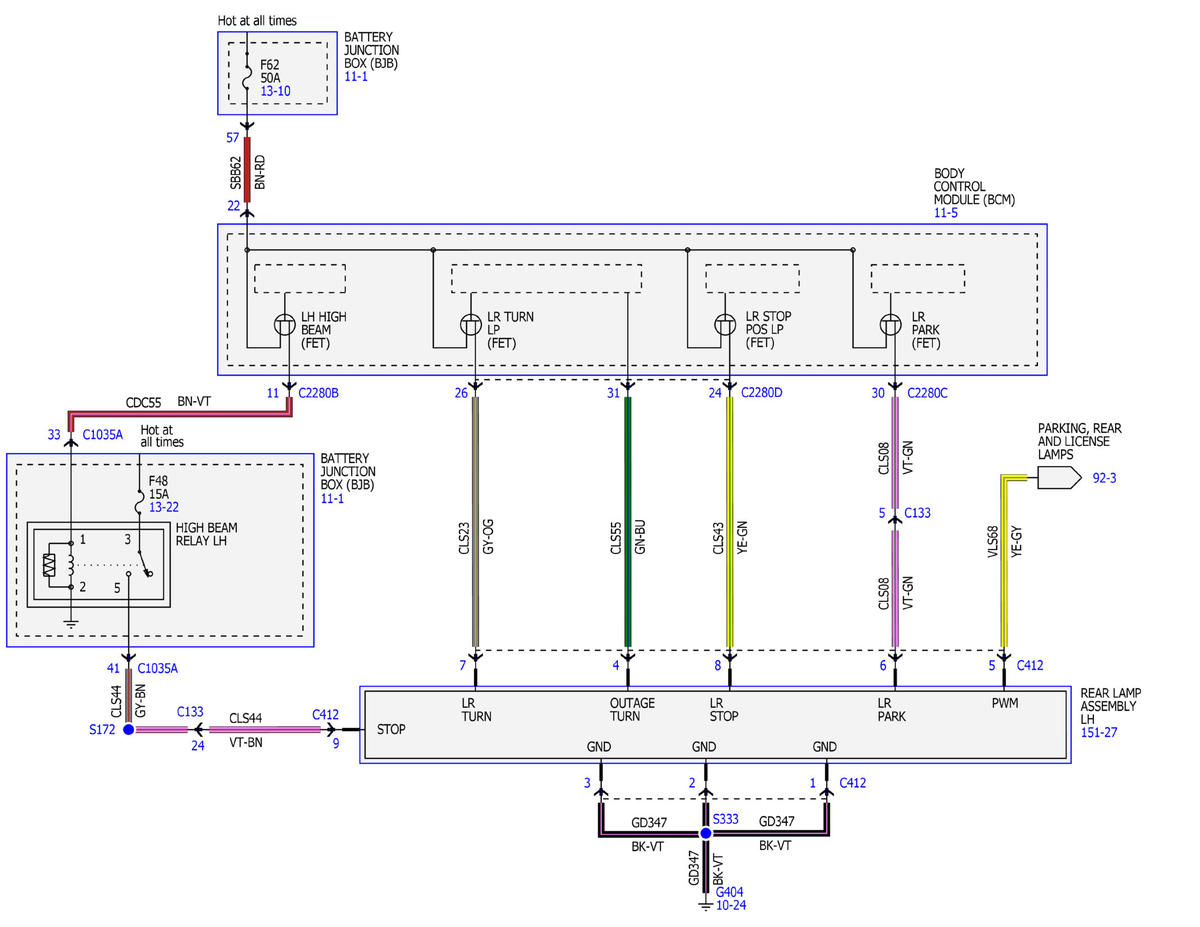Click the LR Park FET symbol

coord(892,325)
